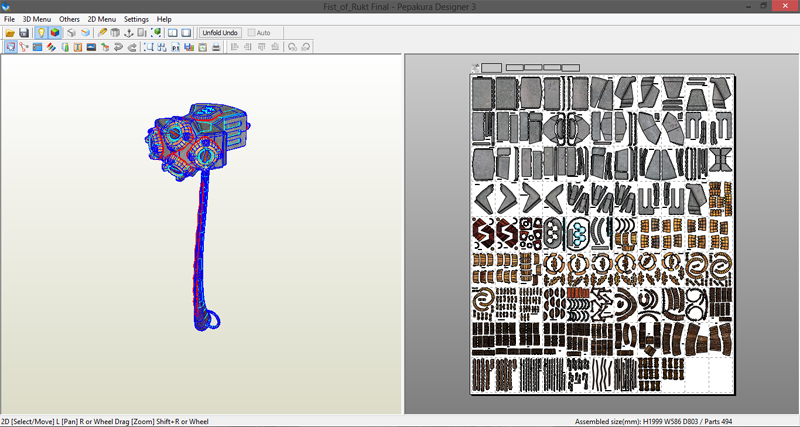Select the light blue hexagon part on sheet
This screenshot has height=427, width=800.
578,234
